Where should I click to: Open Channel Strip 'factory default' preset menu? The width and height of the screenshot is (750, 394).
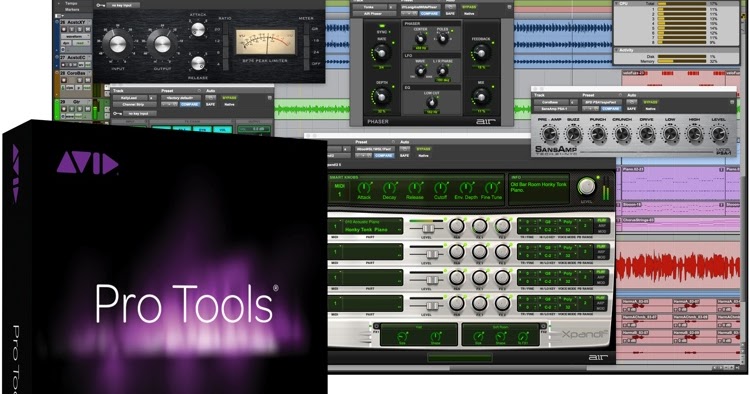pyautogui.click(x=180, y=98)
